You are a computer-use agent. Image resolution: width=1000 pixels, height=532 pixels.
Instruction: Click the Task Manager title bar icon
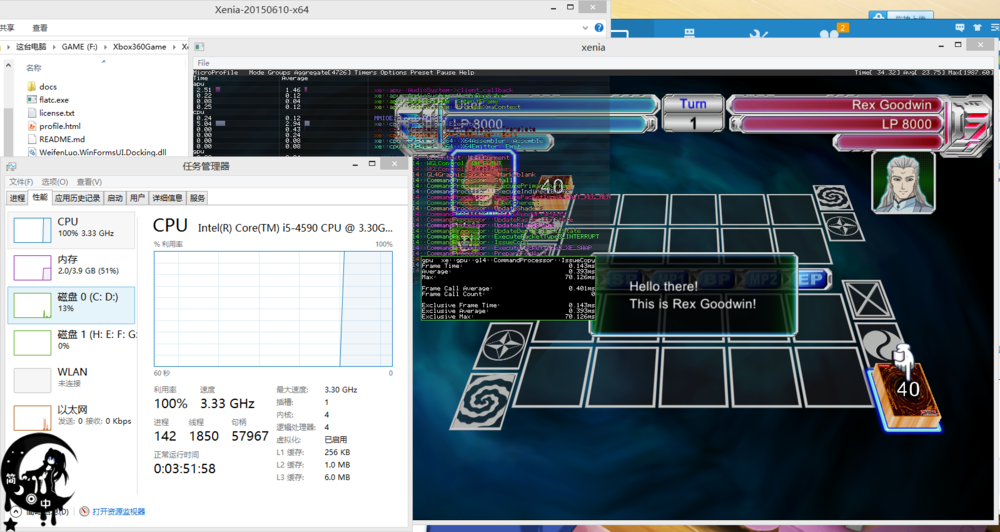pyautogui.click(x=11, y=166)
